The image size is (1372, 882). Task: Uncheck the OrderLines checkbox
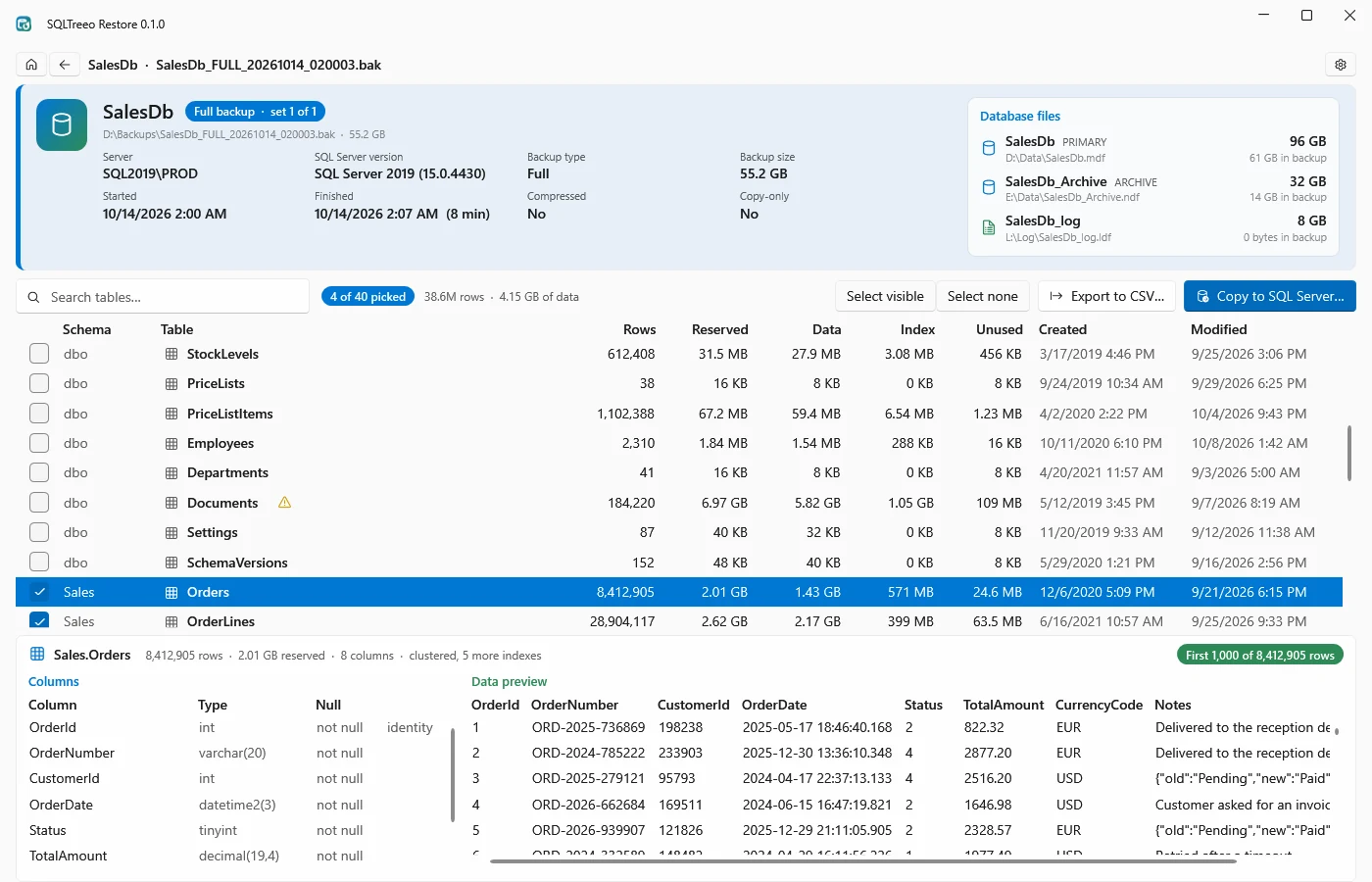pos(39,621)
